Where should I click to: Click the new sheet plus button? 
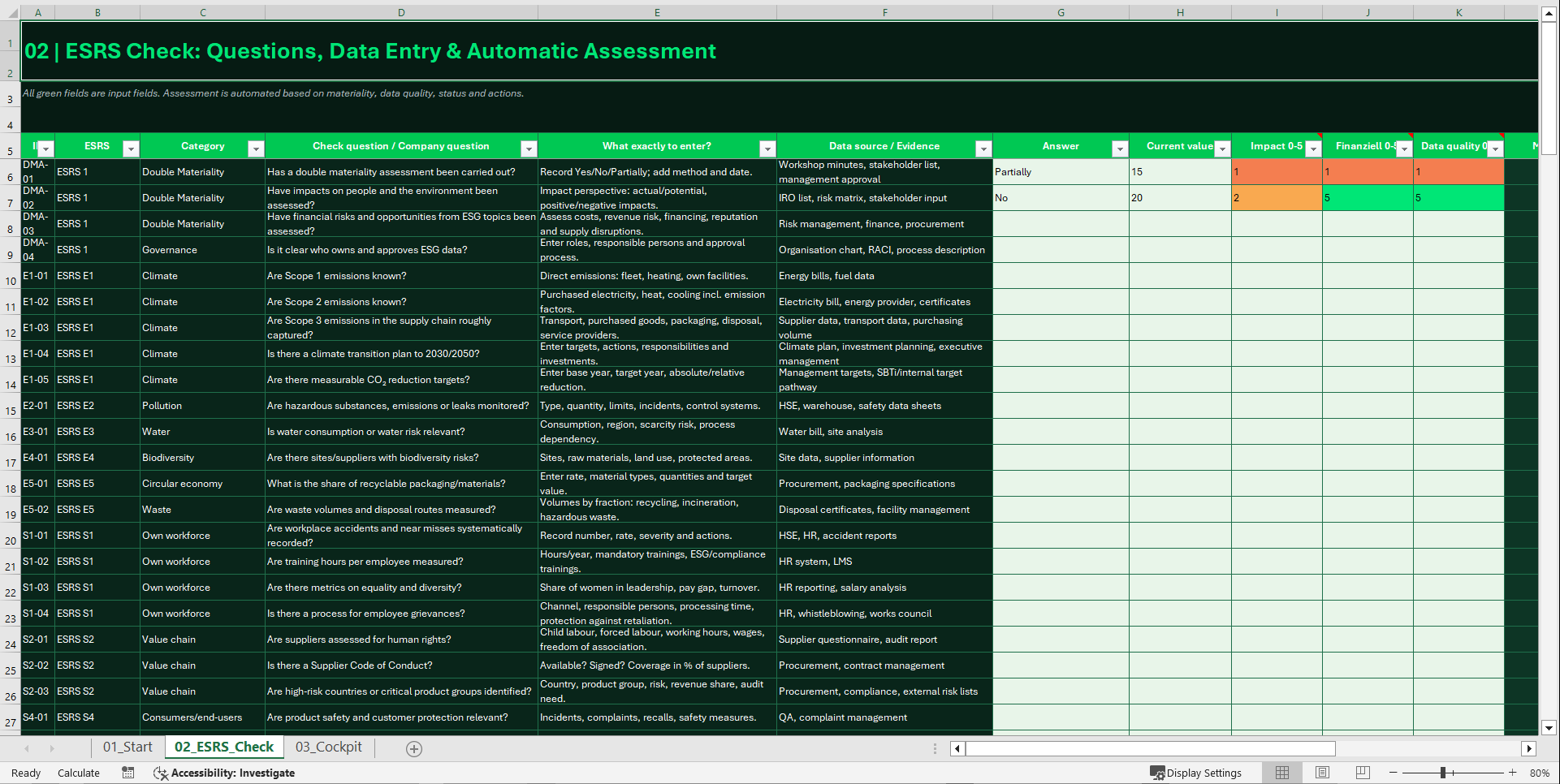(x=414, y=748)
